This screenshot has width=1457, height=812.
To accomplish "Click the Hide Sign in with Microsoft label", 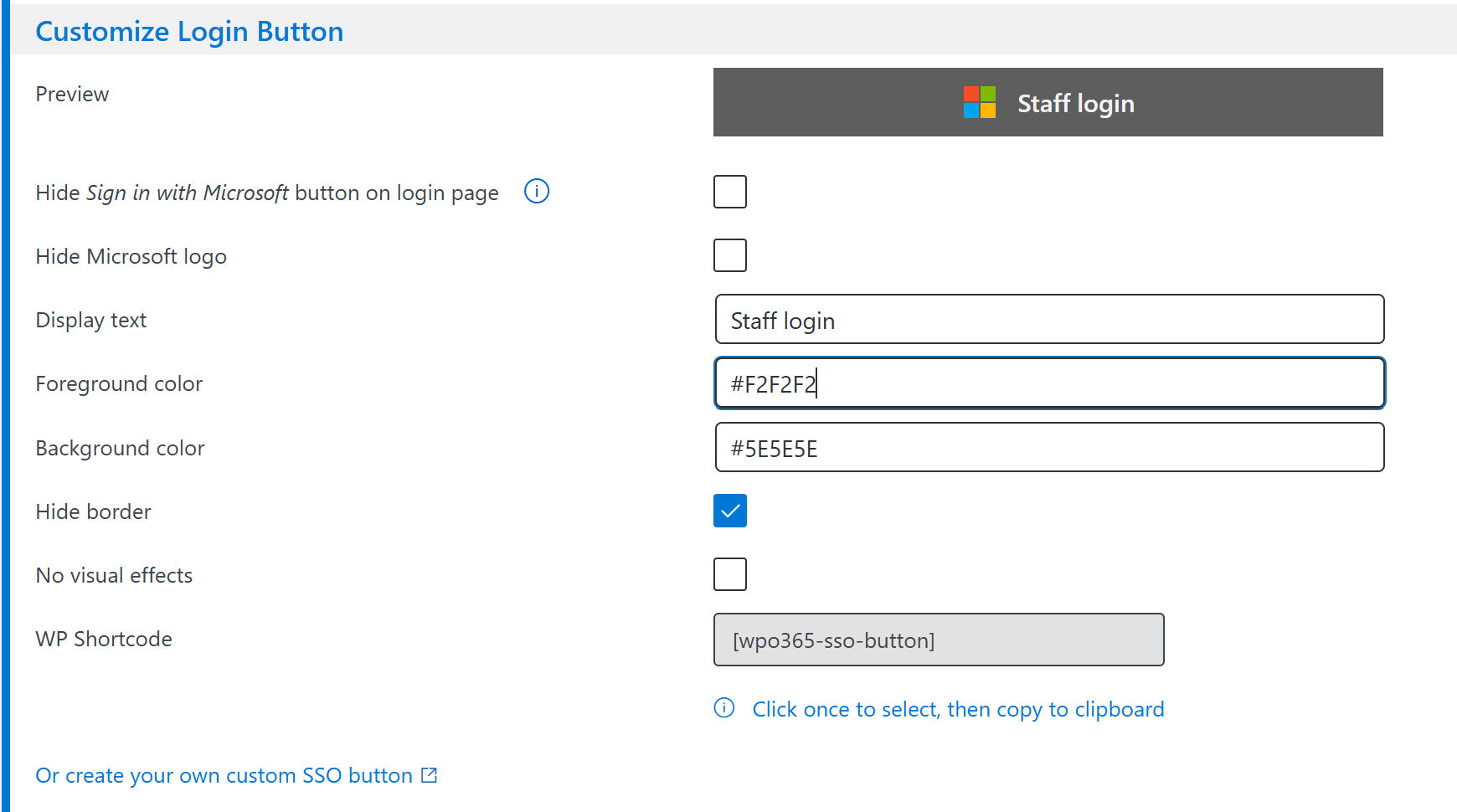I will click(267, 193).
